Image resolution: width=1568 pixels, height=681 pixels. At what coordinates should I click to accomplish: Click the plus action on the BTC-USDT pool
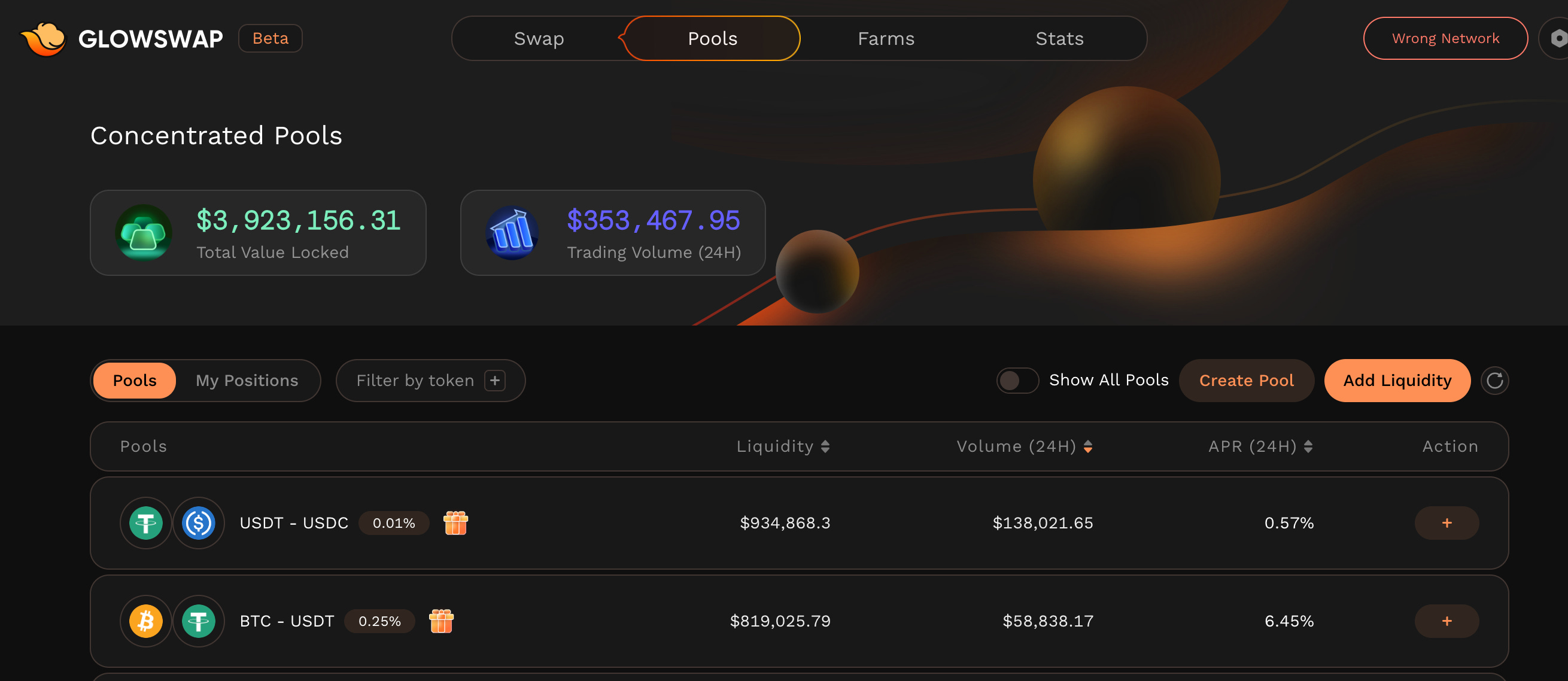(x=1447, y=621)
